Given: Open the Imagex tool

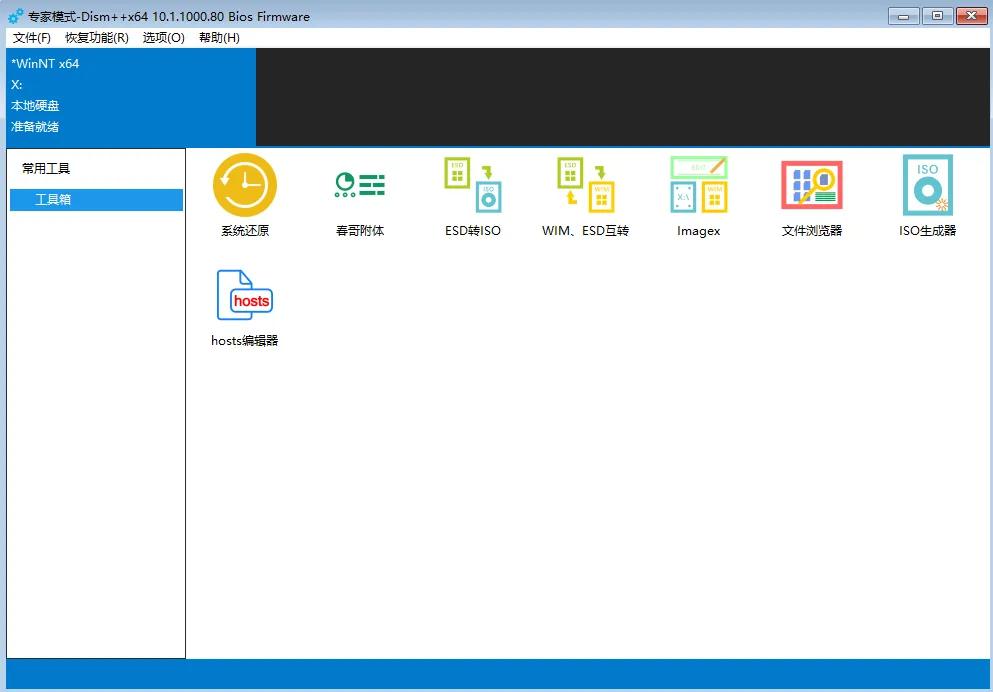Looking at the screenshot, I should pos(698,186).
